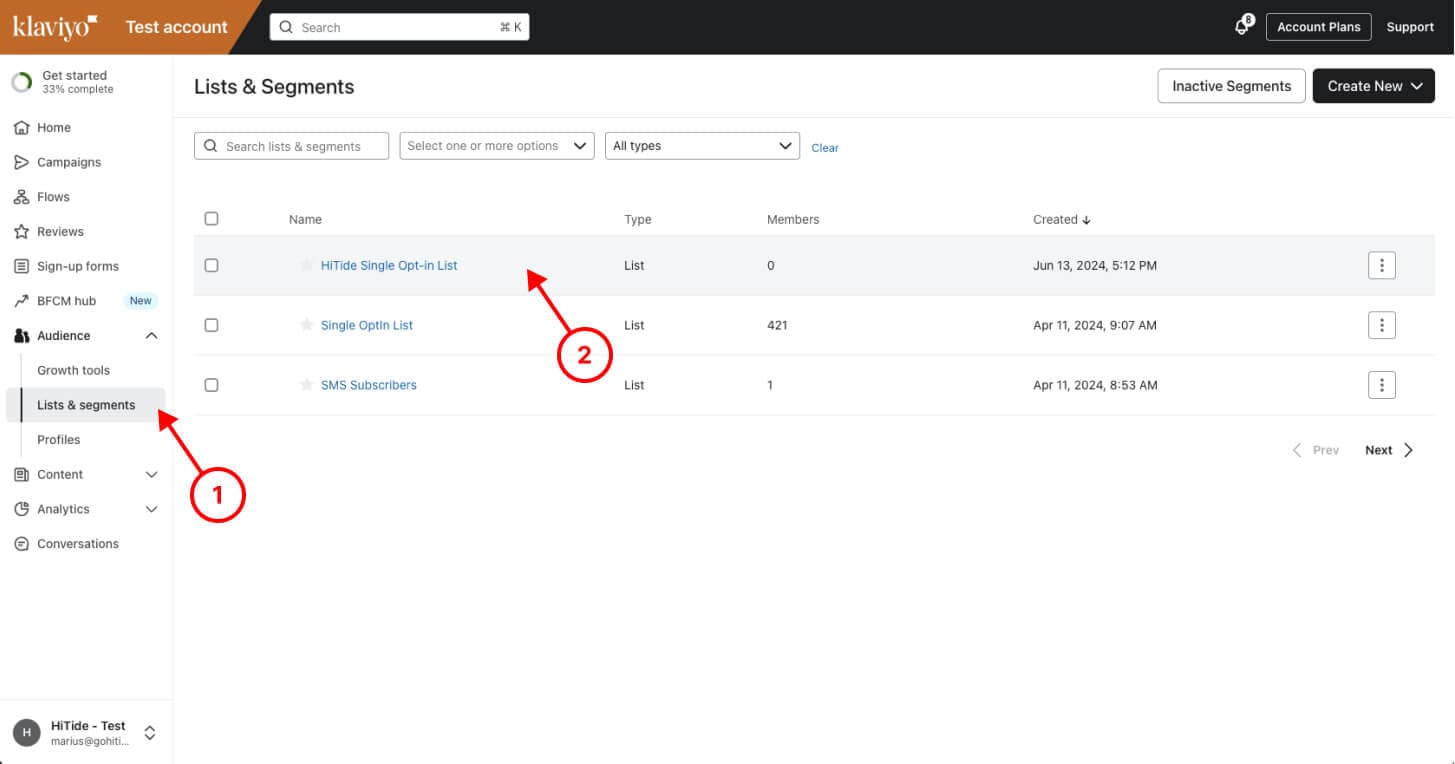This screenshot has width=1455, height=764.
Task: Check the Single OptIn List row
Action: pos(211,325)
